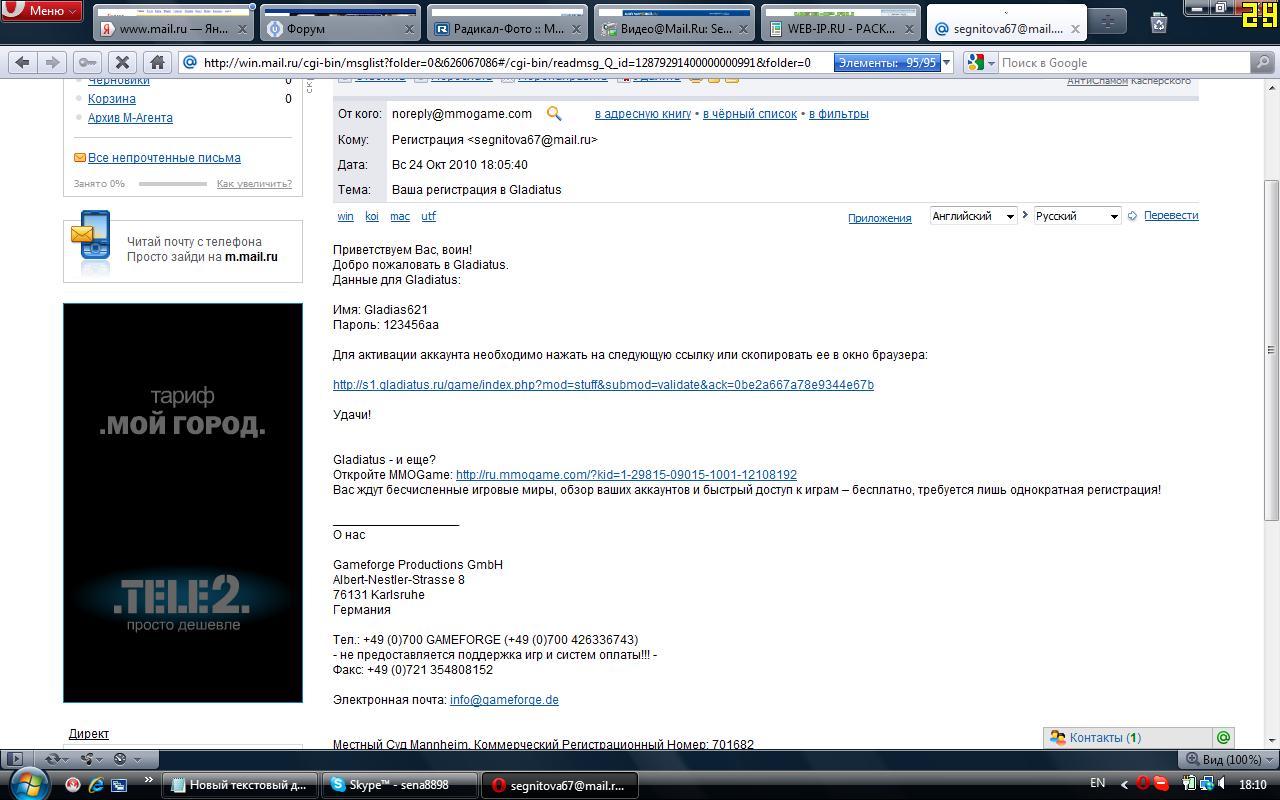Switch to the Радикал-Фото tab
Viewport: 1280px width, 800px height.
tap(508, 21)
